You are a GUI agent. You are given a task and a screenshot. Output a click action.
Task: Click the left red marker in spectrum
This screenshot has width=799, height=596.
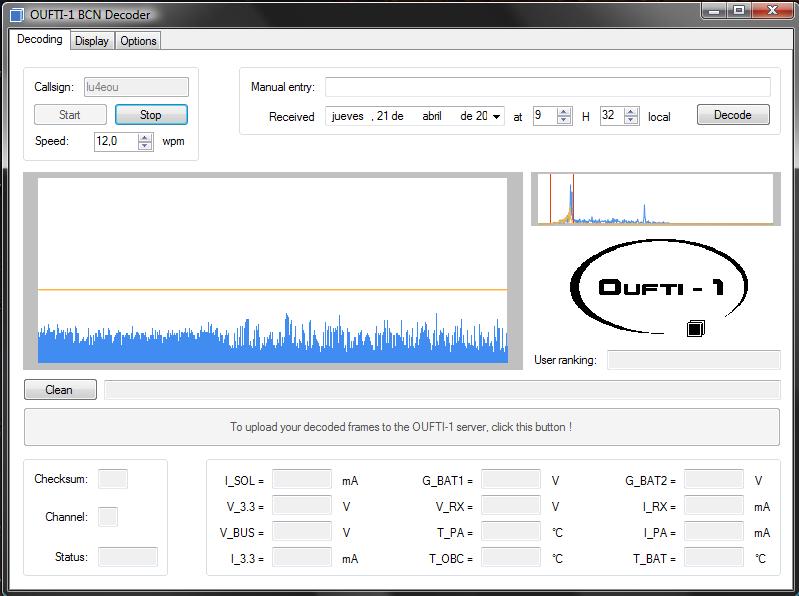coord(550,199)
